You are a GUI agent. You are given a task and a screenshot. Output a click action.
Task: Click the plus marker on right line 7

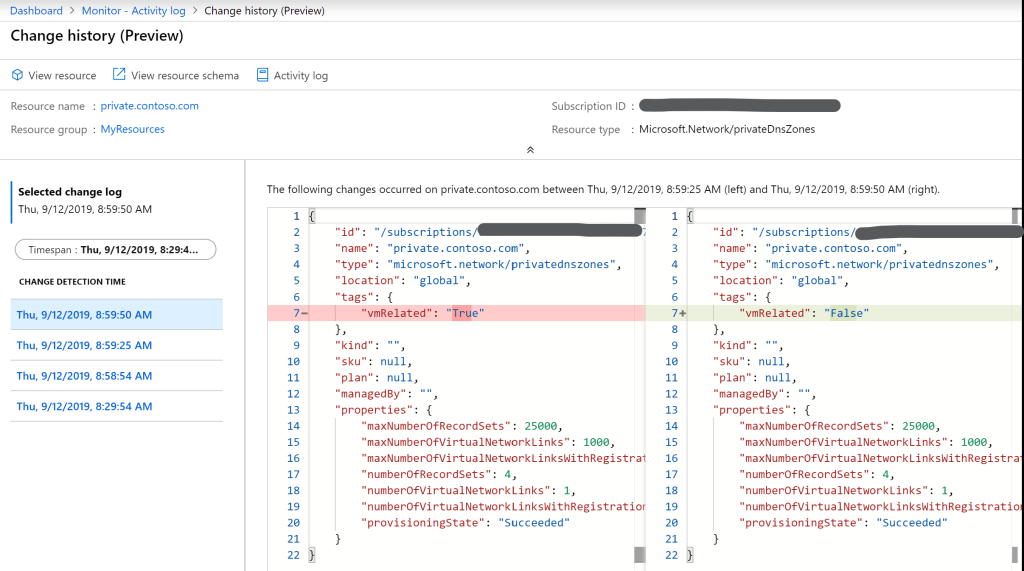[682, 314]
